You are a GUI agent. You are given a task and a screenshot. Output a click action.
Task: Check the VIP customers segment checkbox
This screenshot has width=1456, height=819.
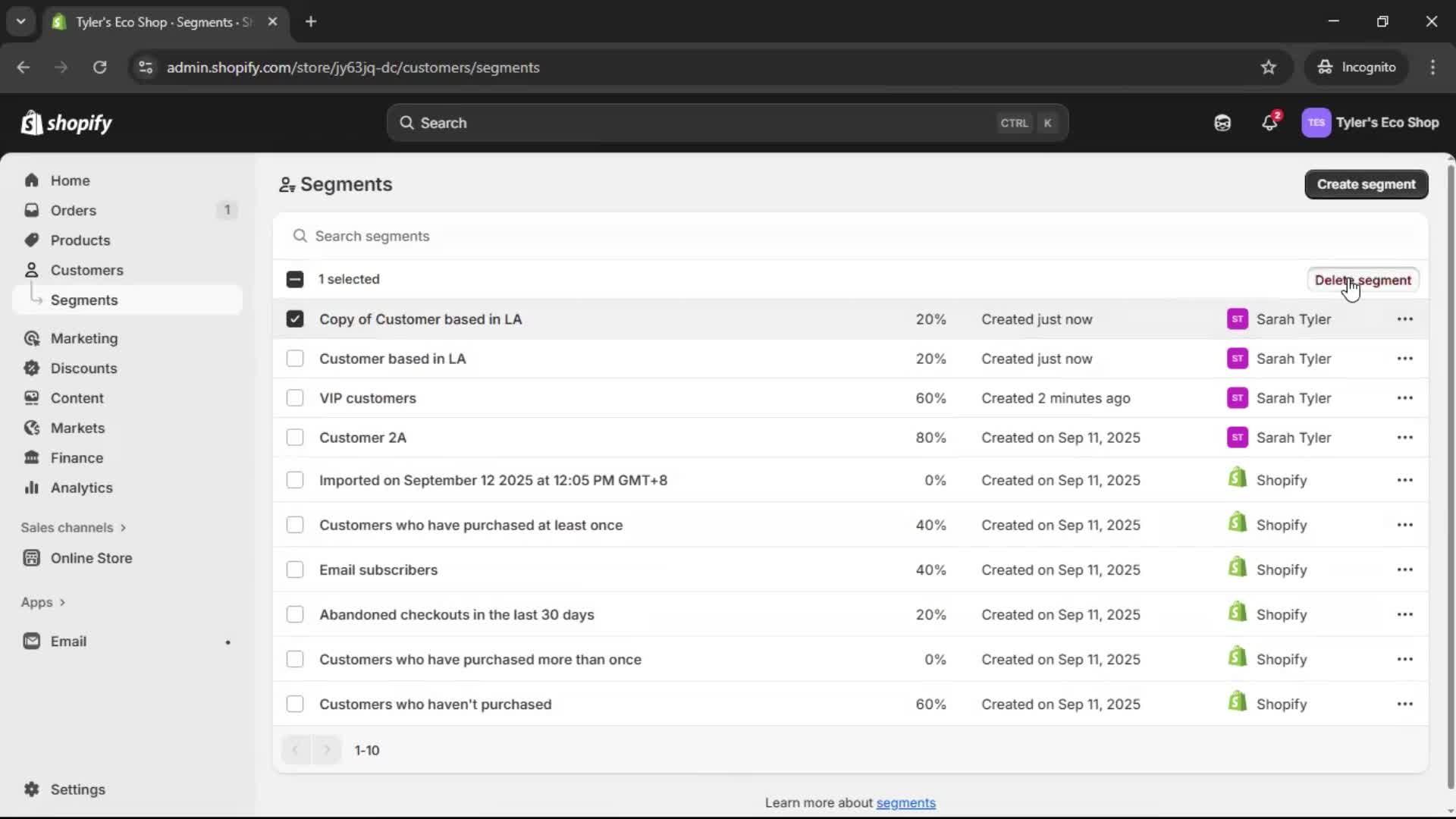coord(295,397)
